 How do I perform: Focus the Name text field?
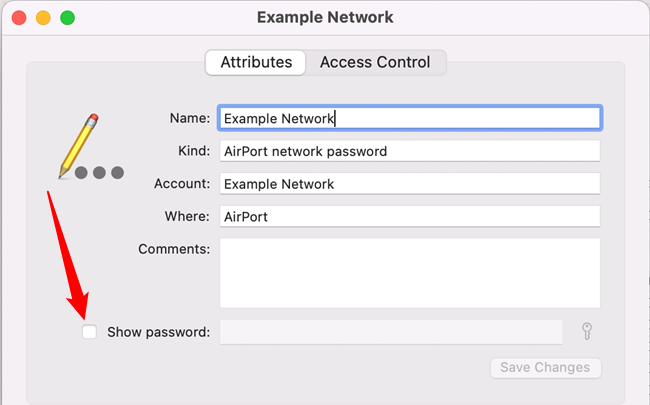coord(410,118)
